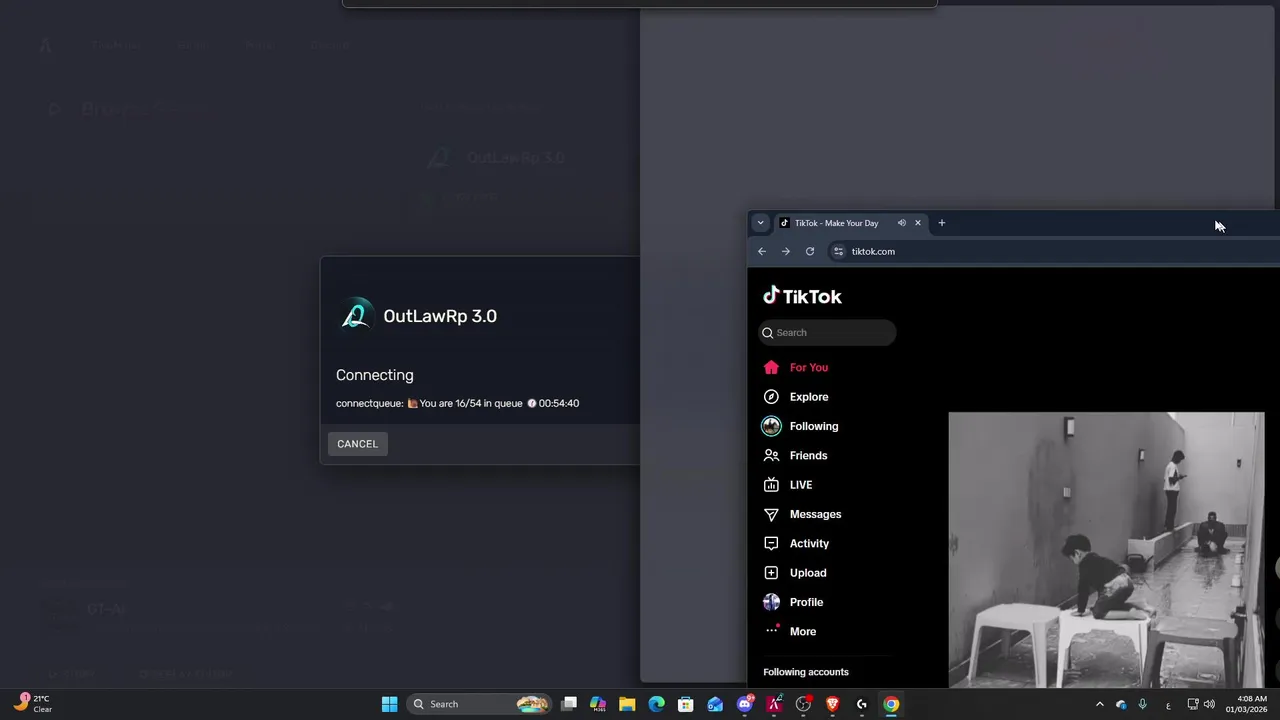Viewport: 1280px width, 720px height.
Task: Go forward in the browser
Action: point(786,251)
